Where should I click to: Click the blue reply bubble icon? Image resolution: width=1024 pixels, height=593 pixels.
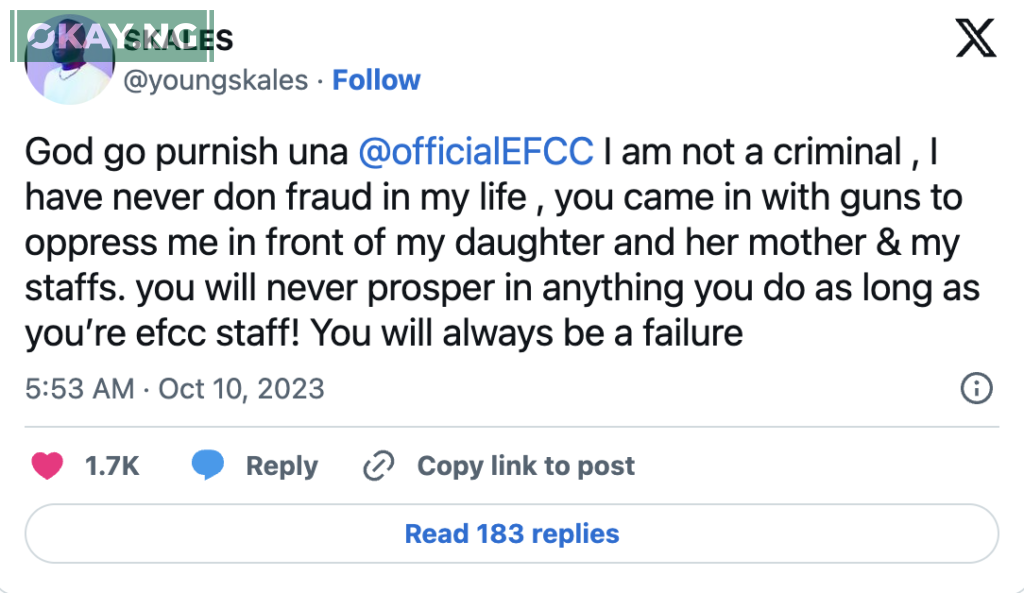(x=208, y=465)
